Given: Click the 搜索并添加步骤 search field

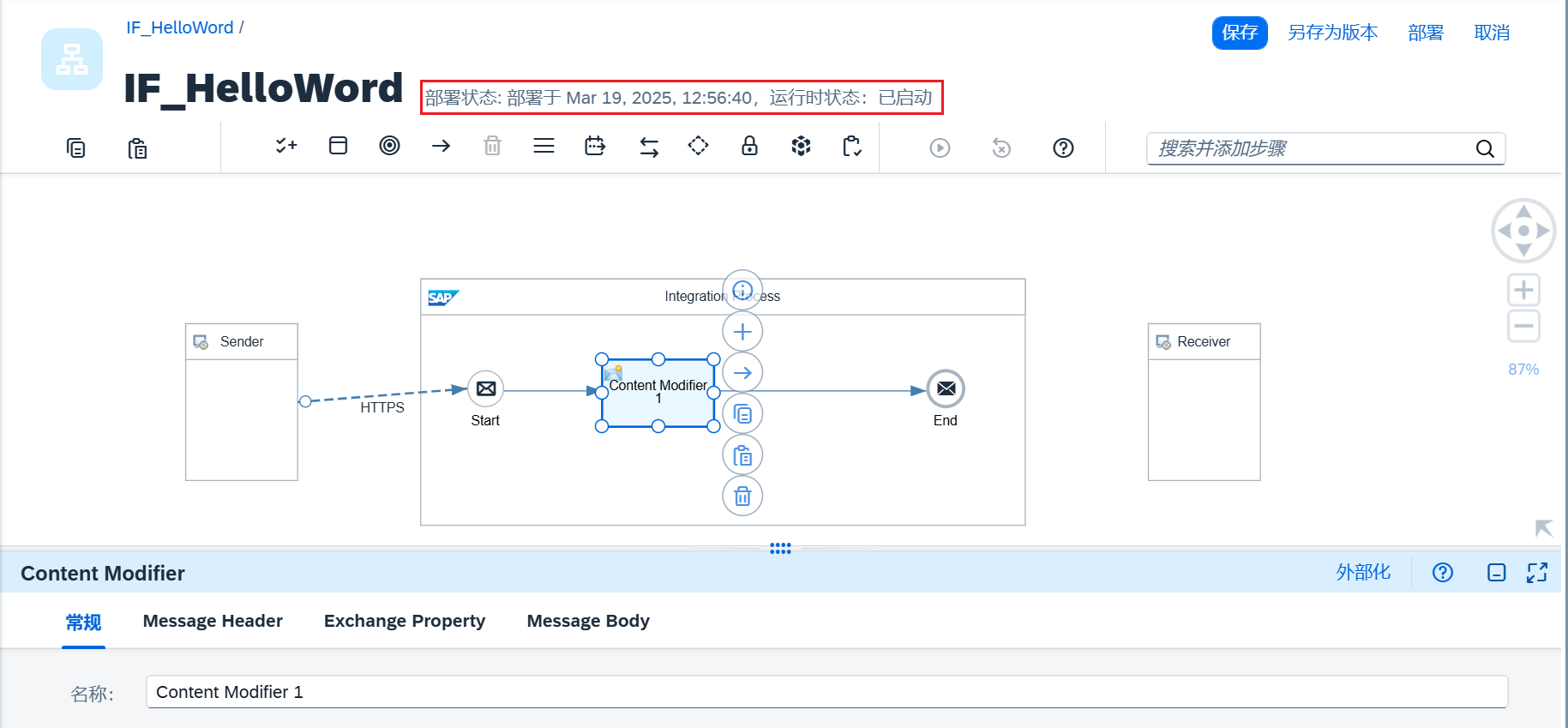Looking at the screenshot, I should [1310, 148].
